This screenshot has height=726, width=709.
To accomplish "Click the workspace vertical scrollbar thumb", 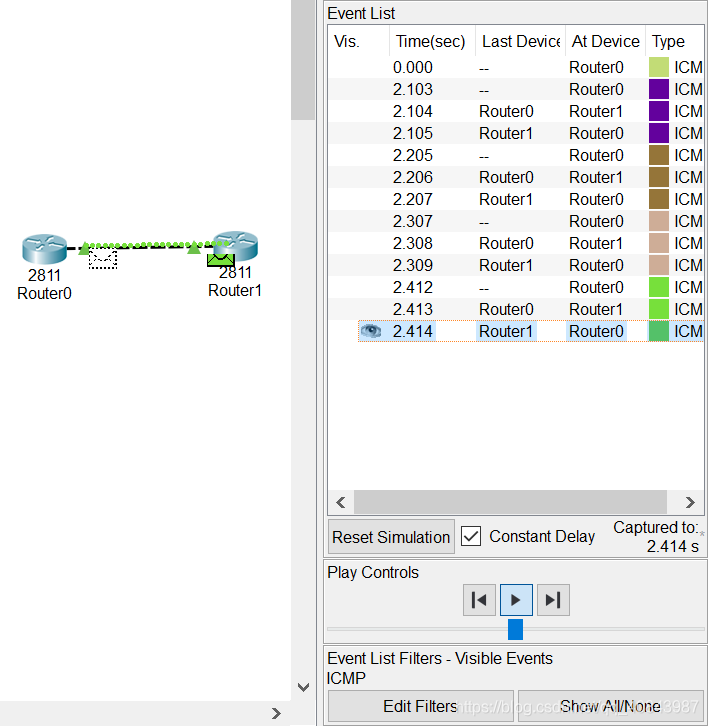I will pyautogui.click(x=303, y=60).
